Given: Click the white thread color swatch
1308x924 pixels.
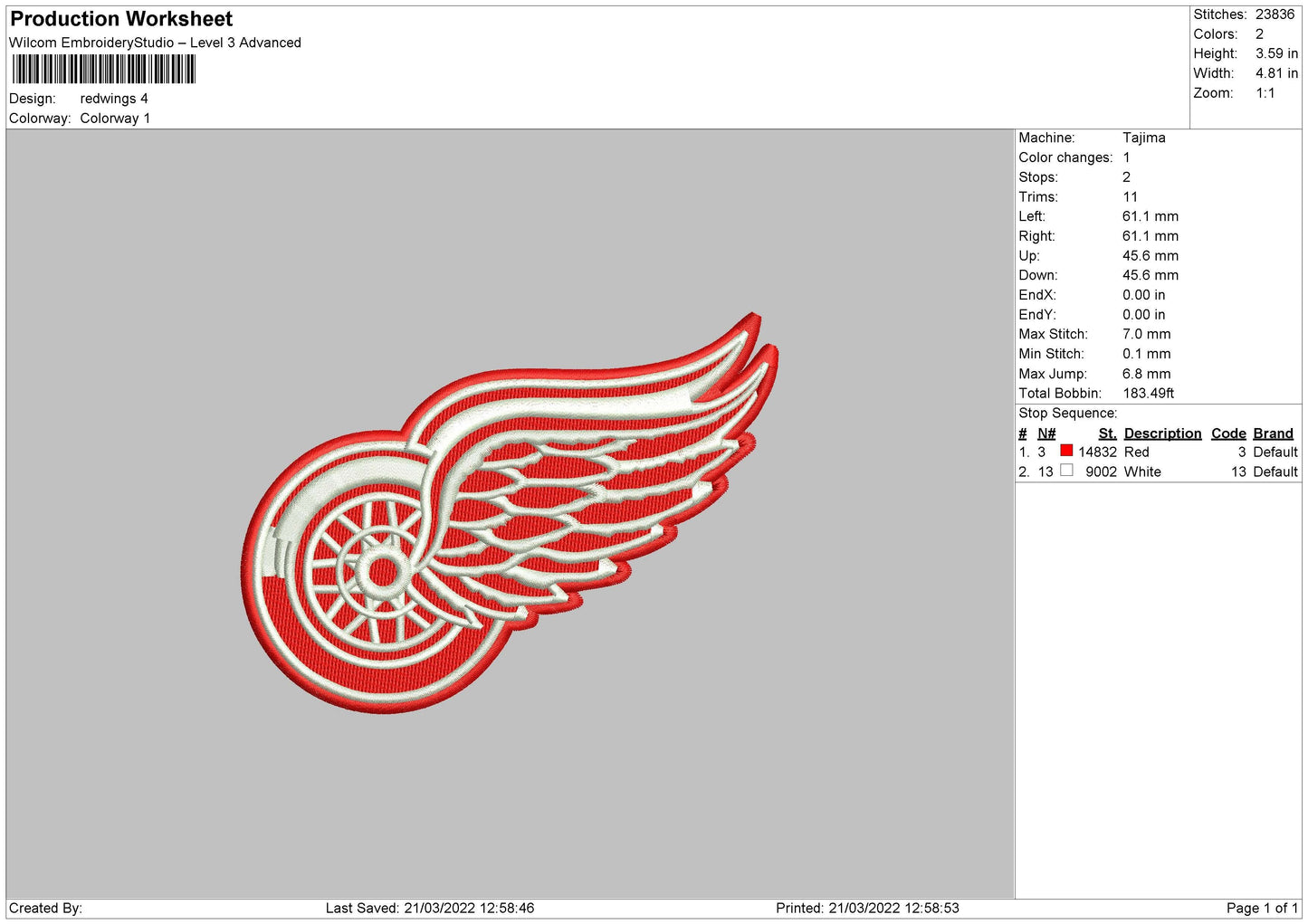Looking at the screenshot, I should point(1066,471).
